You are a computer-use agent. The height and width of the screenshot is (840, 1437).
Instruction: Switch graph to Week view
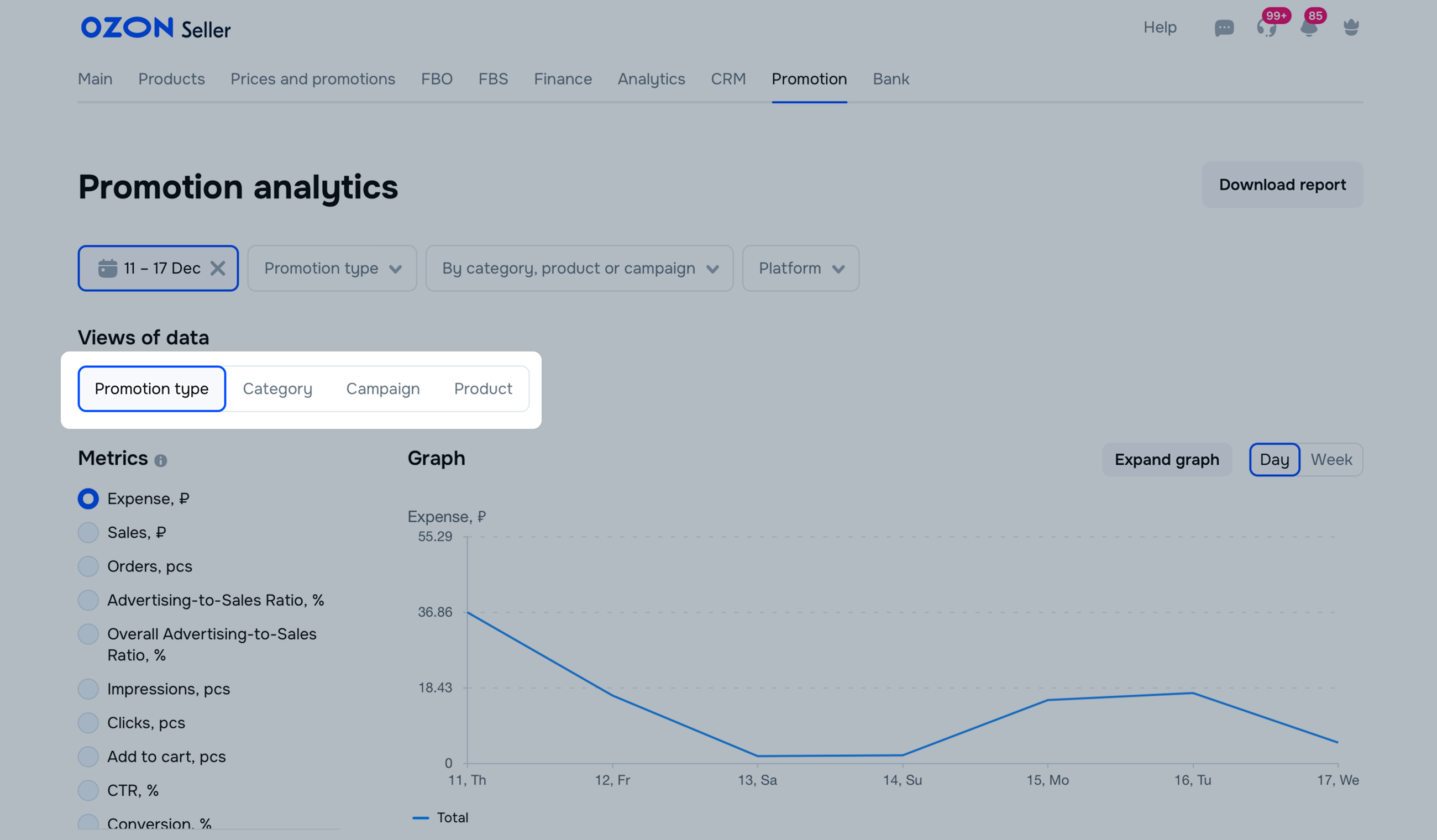pos(1331,460)
